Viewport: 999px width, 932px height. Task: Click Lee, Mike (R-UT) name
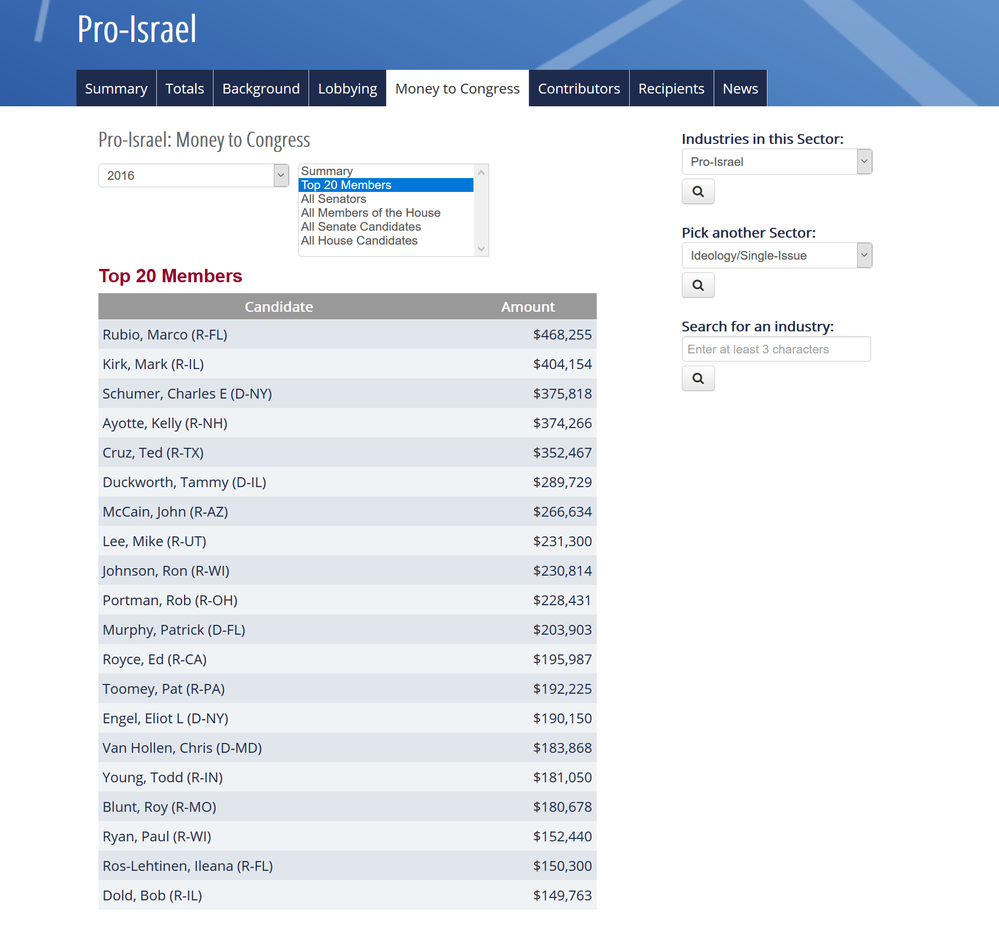(154, 541)
